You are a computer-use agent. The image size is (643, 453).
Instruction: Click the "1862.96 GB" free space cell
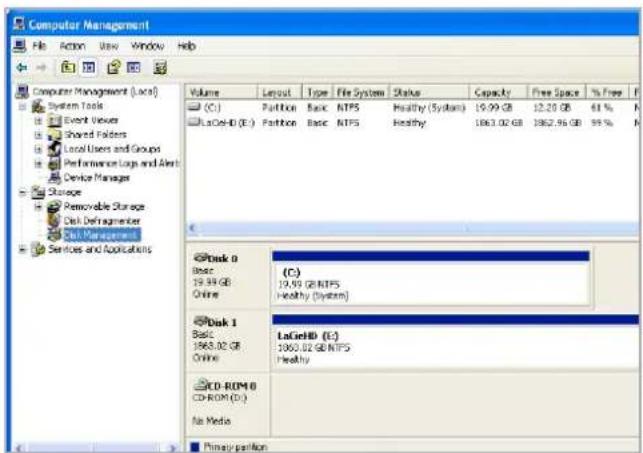(557, 123)
